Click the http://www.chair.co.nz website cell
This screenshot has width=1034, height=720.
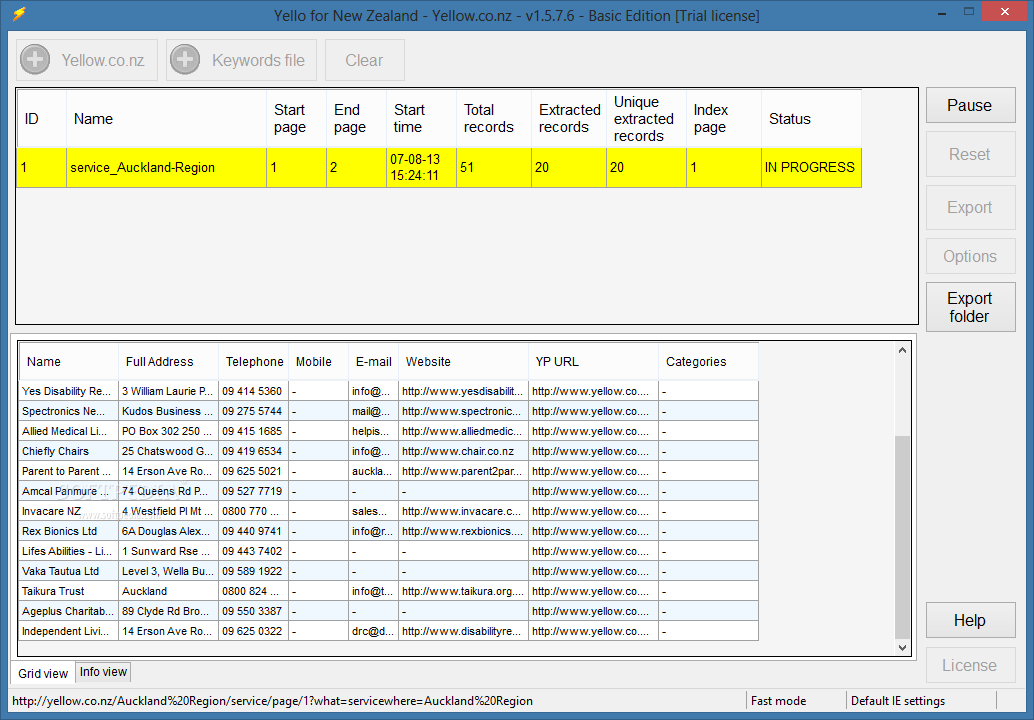point(463,451)
